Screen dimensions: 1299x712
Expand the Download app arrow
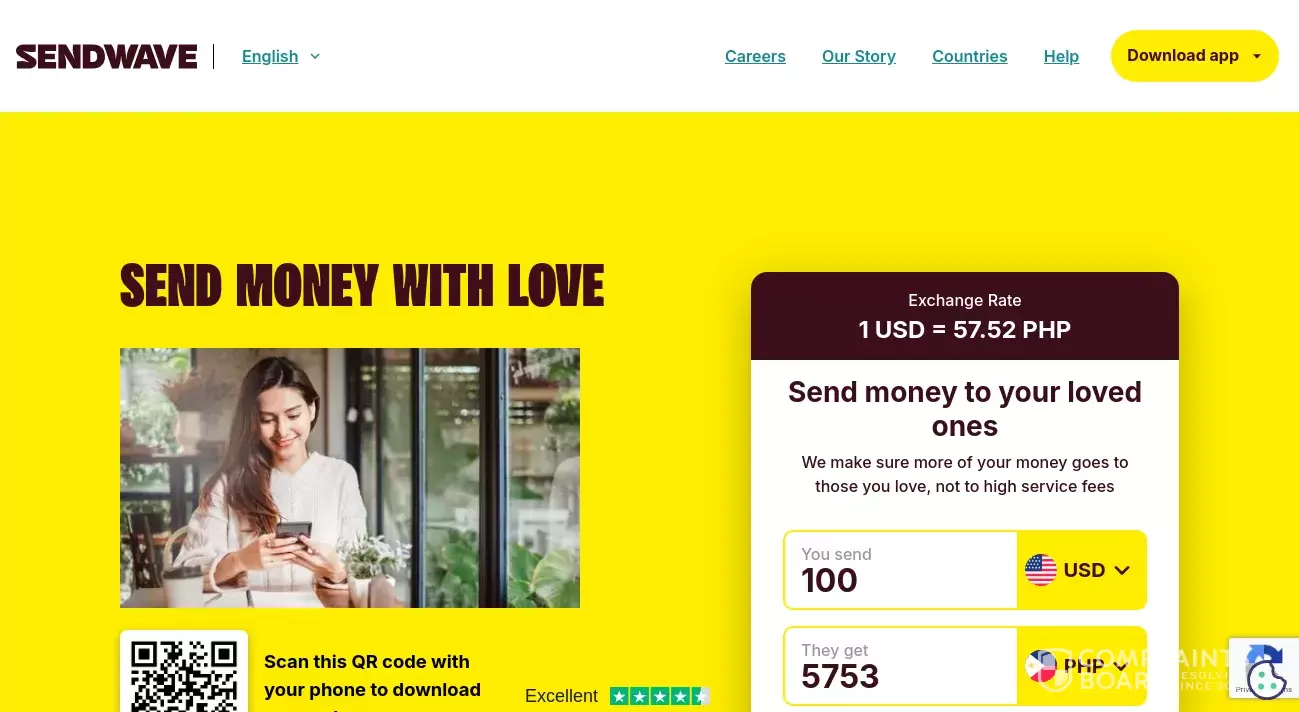(1257, 56)
